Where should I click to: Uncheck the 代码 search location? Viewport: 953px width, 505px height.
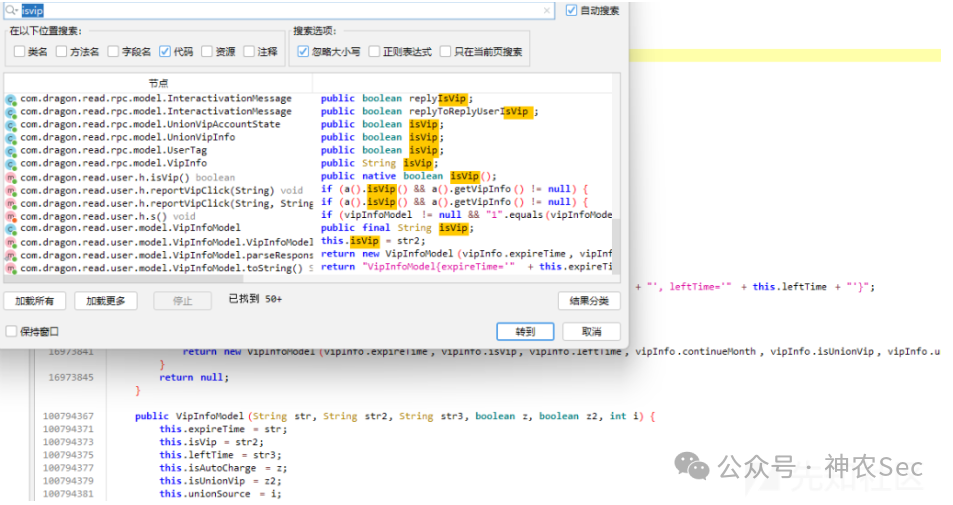165,52
